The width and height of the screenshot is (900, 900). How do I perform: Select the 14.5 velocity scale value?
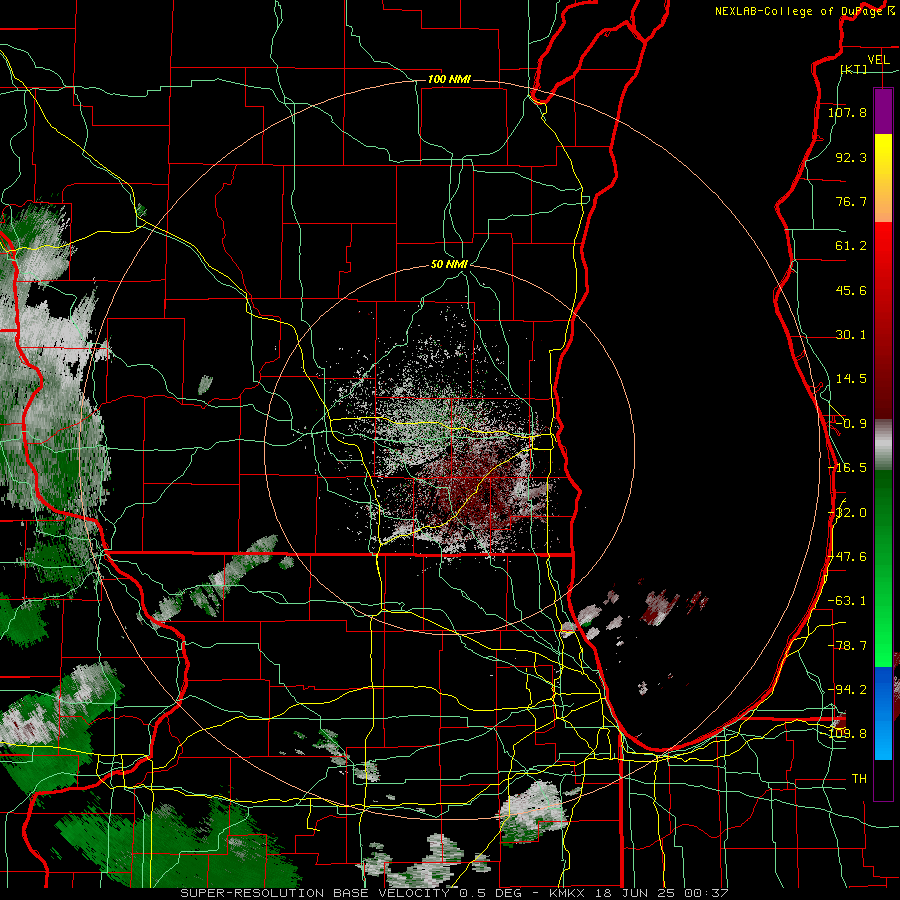tap(851, 379)
